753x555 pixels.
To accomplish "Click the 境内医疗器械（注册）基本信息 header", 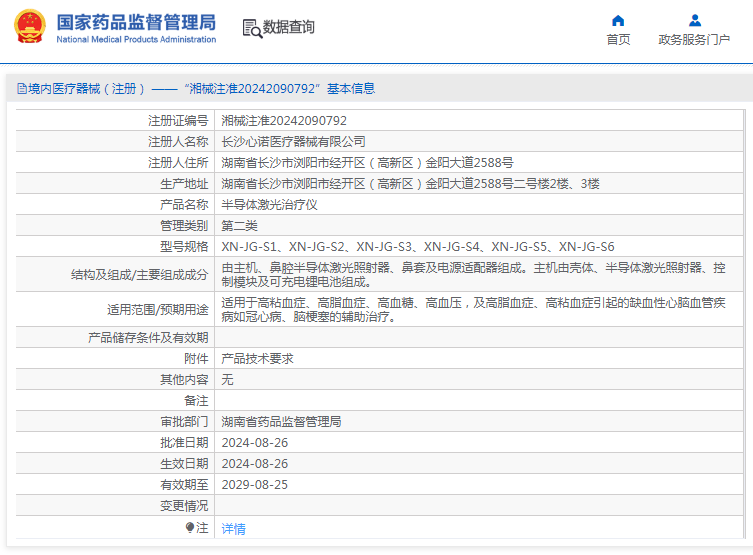I will pos(196,88).
